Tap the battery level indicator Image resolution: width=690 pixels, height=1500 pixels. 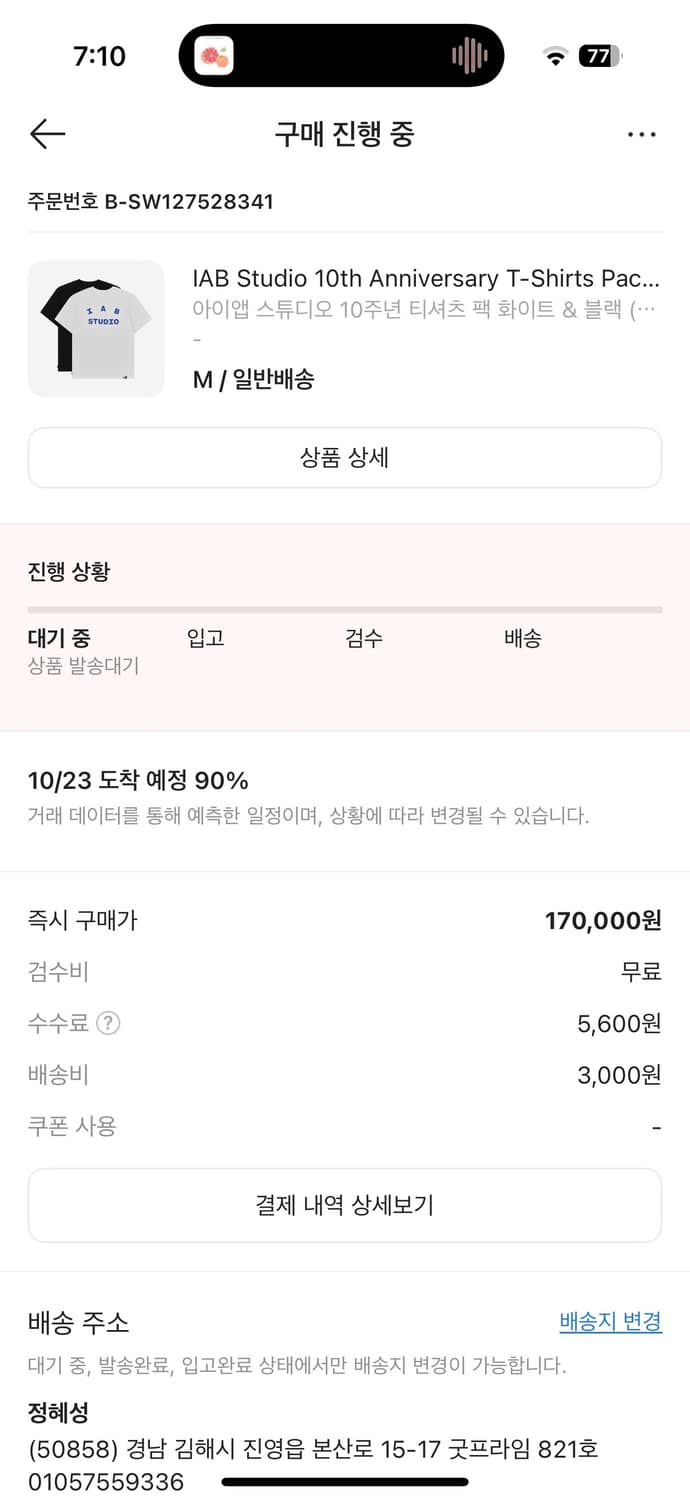click(600, 56)
